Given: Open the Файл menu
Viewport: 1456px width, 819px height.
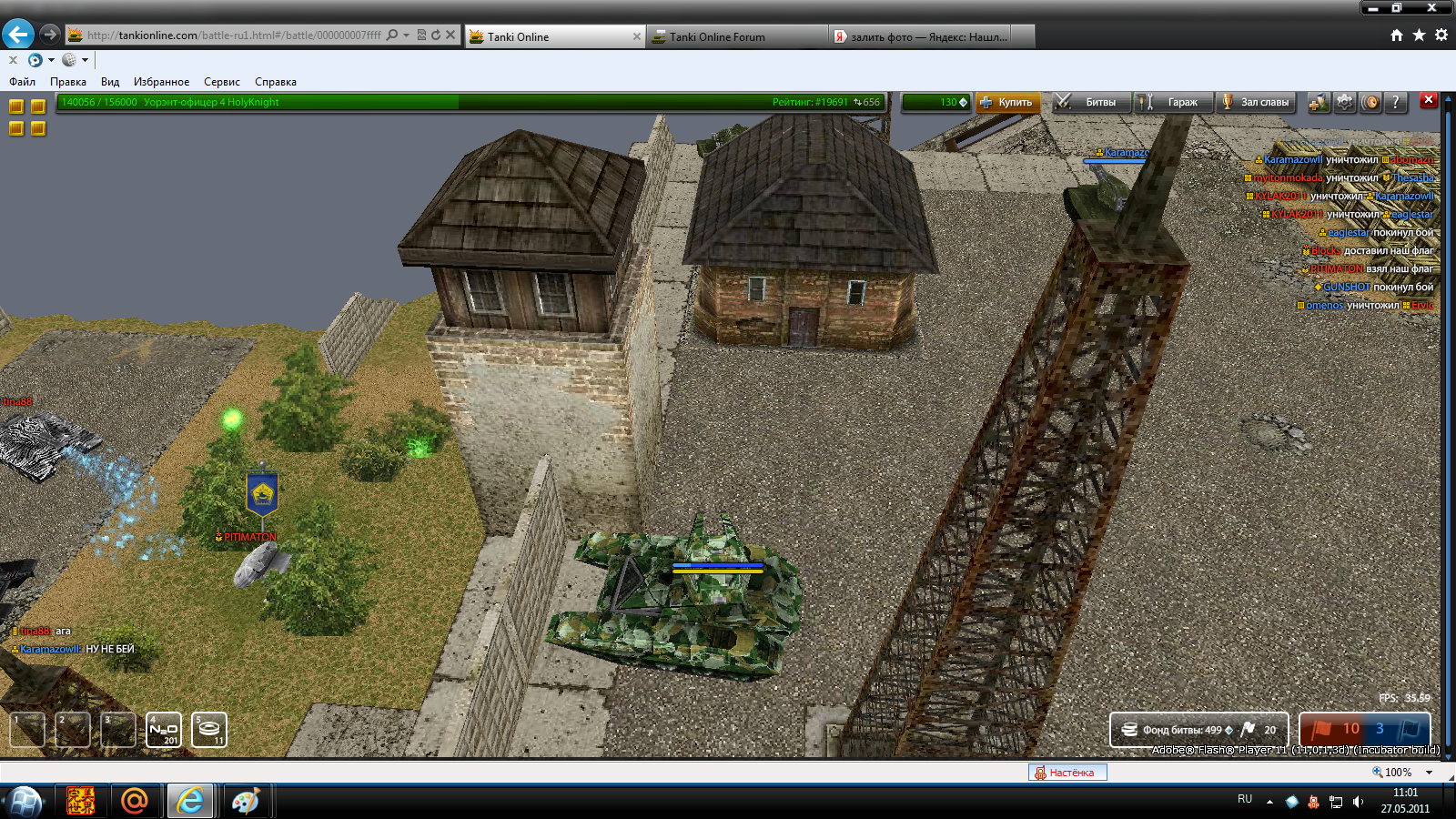Looking at the screenshot, I should click(23, 82).
